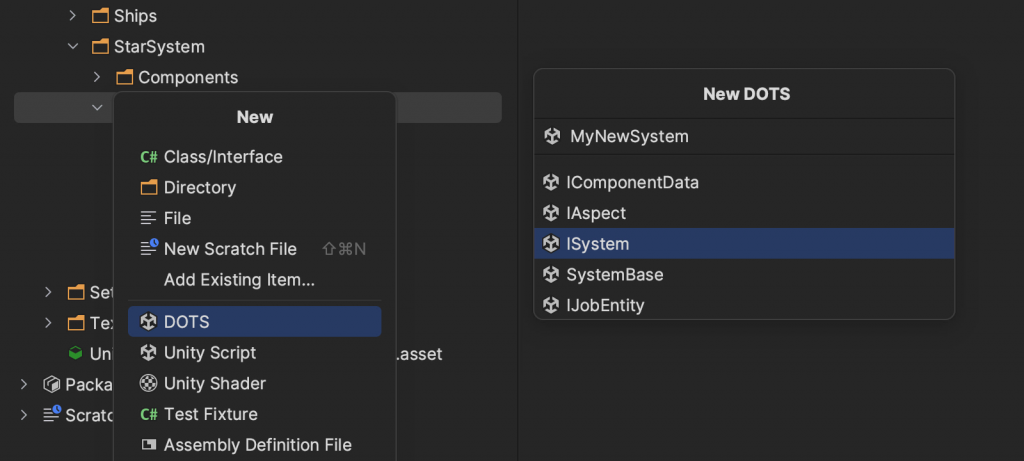Click the Unity icon next to SystemBase
Viewport: 1024px width, 461px height.
click(x=550, y=274)
